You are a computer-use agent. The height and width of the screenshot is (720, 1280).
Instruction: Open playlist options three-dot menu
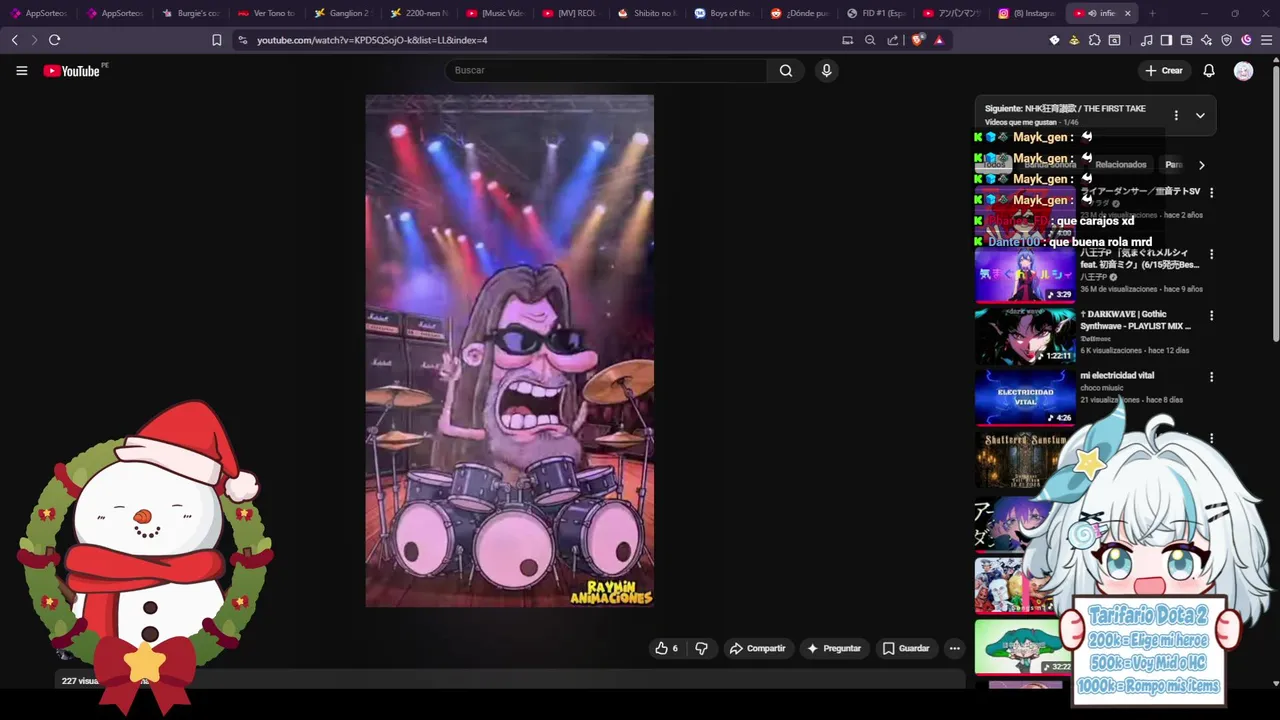click(1176, 115)
